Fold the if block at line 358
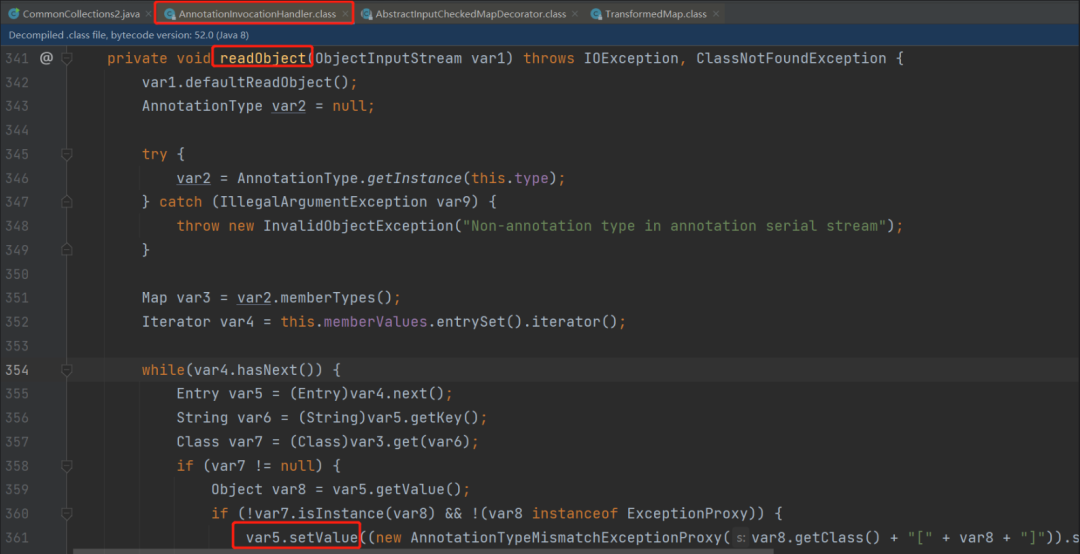Image resolution: width=1080 pixels, height=554 pixels. pos(67,466)
